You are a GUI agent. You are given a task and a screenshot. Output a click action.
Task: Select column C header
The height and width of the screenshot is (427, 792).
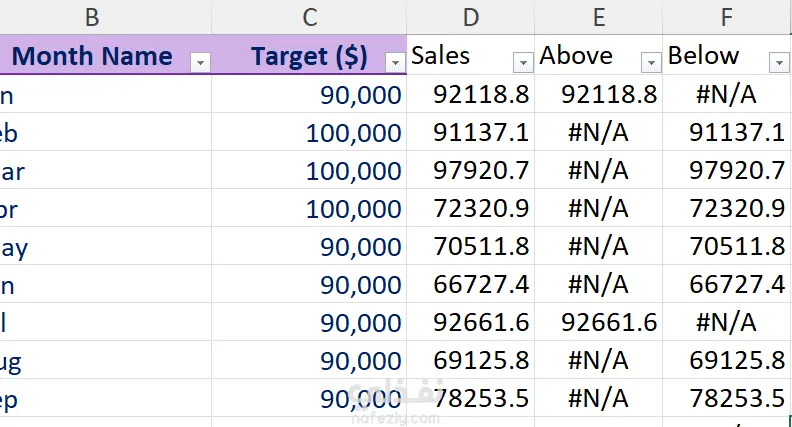click(x=309, y=16)
